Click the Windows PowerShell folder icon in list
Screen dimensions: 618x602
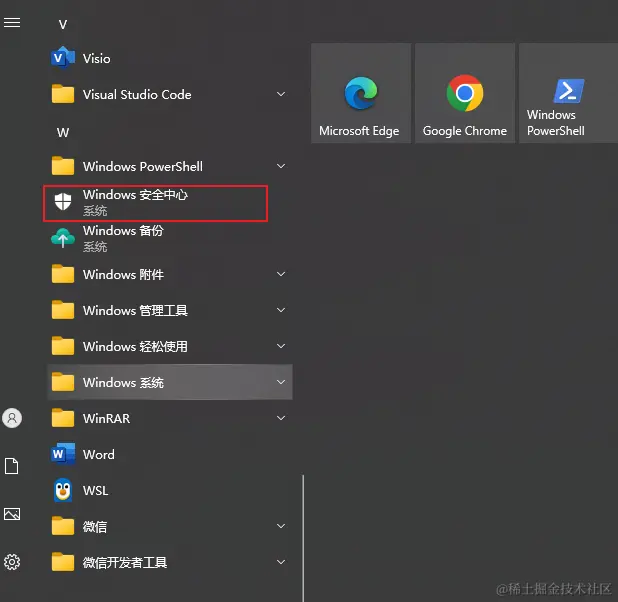63,166
